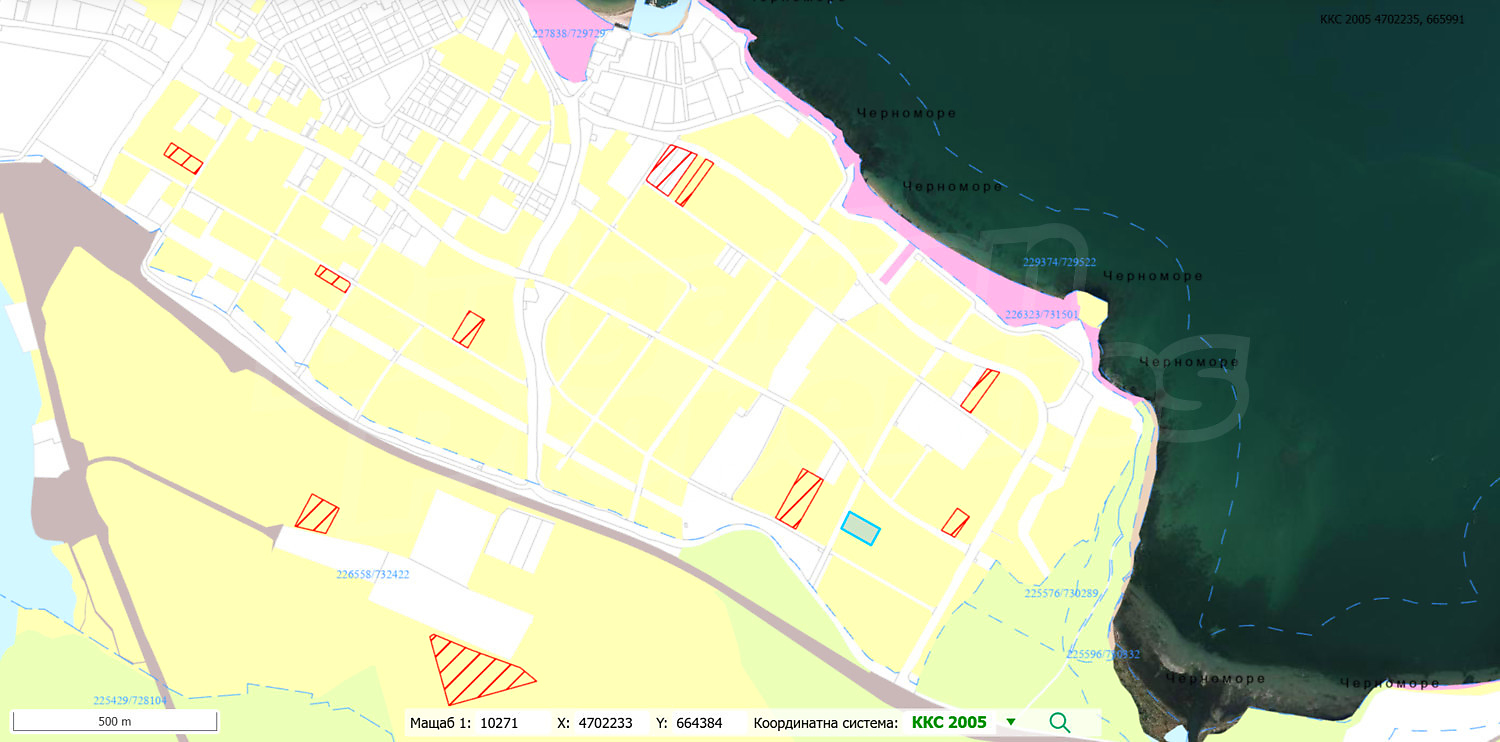This screenshot has width=1500, height=742.
Task: Click the hatched parcel left of blue parcel
Action: click(x=799, y=498)
